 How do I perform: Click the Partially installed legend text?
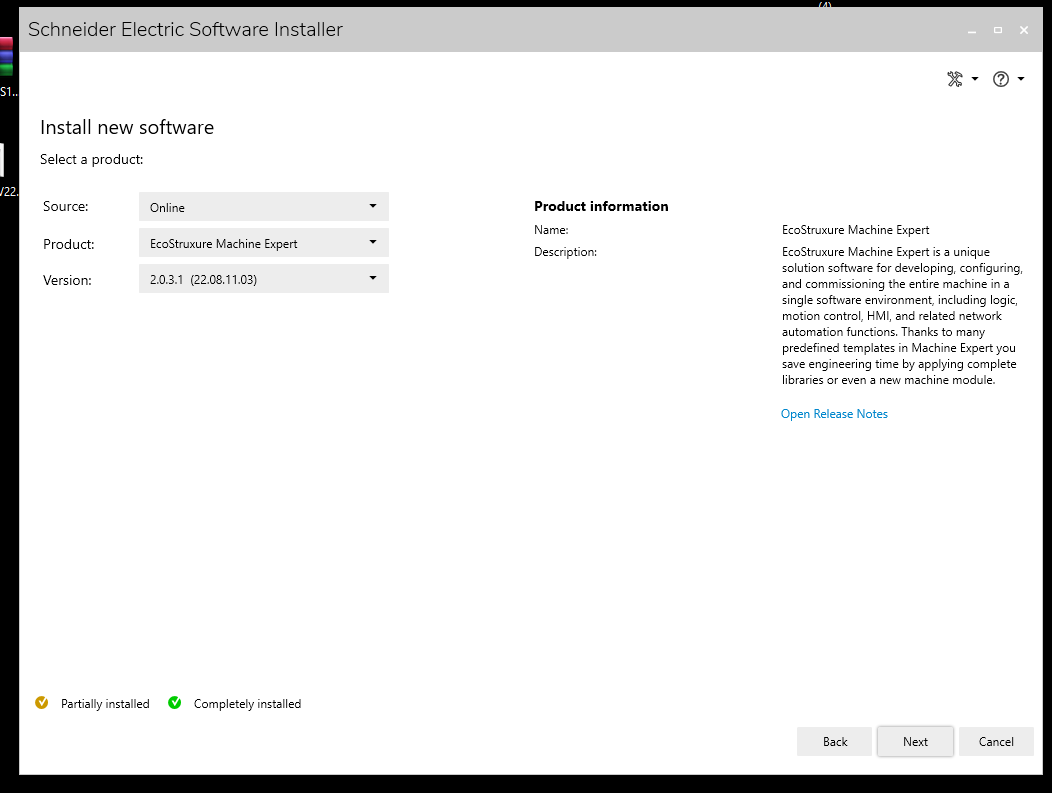[x=105, y=704]
